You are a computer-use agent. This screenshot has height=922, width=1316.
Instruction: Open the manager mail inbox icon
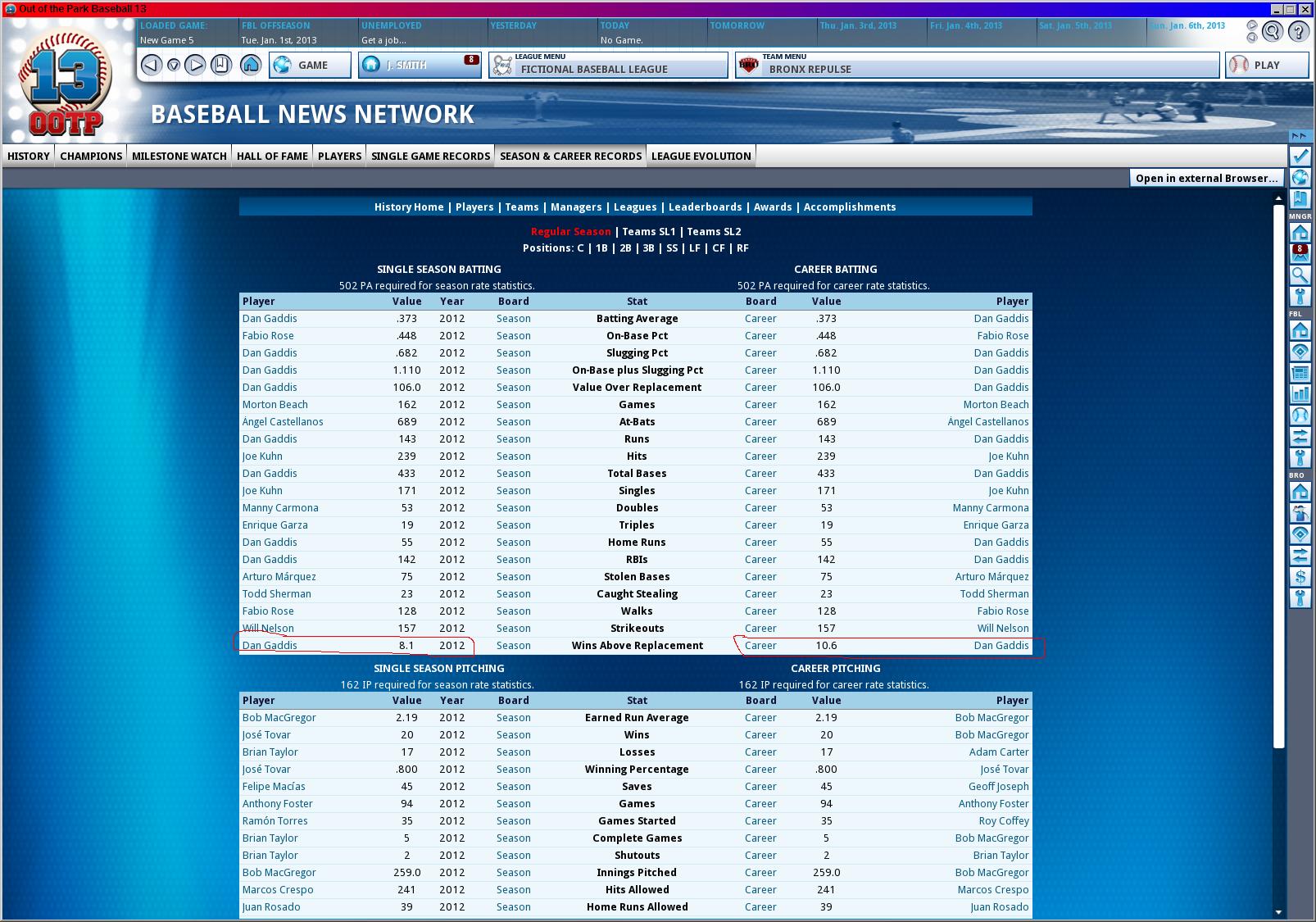click(x=1300, y=254)
